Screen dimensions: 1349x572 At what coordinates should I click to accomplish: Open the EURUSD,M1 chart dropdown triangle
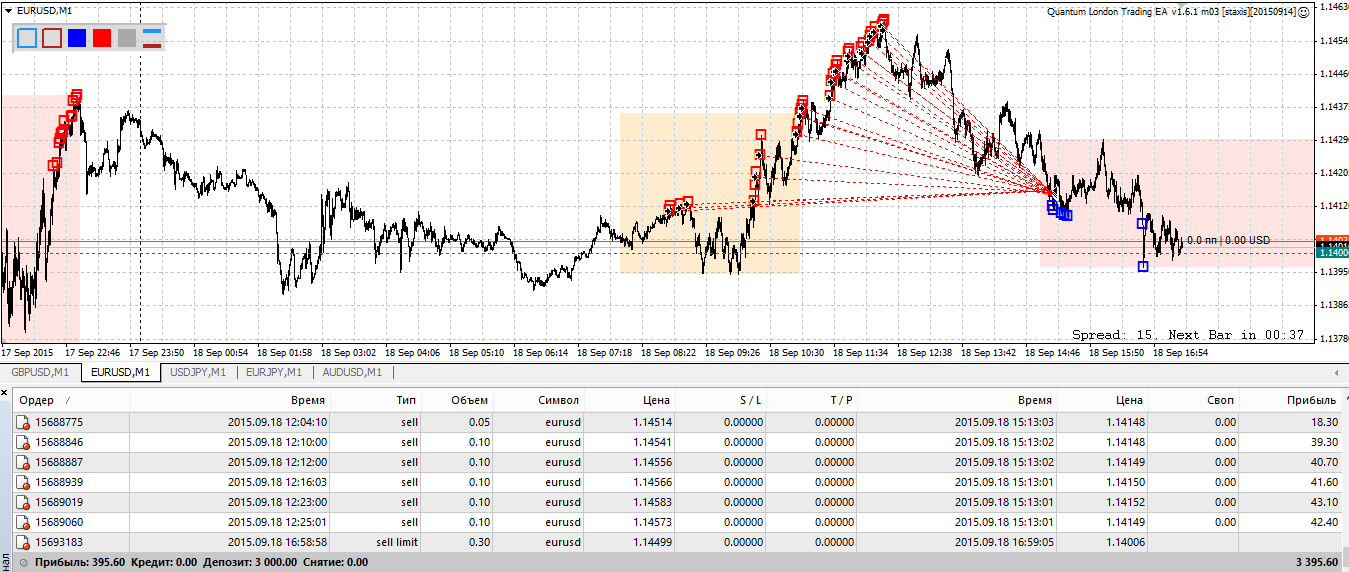click(9, 9)
